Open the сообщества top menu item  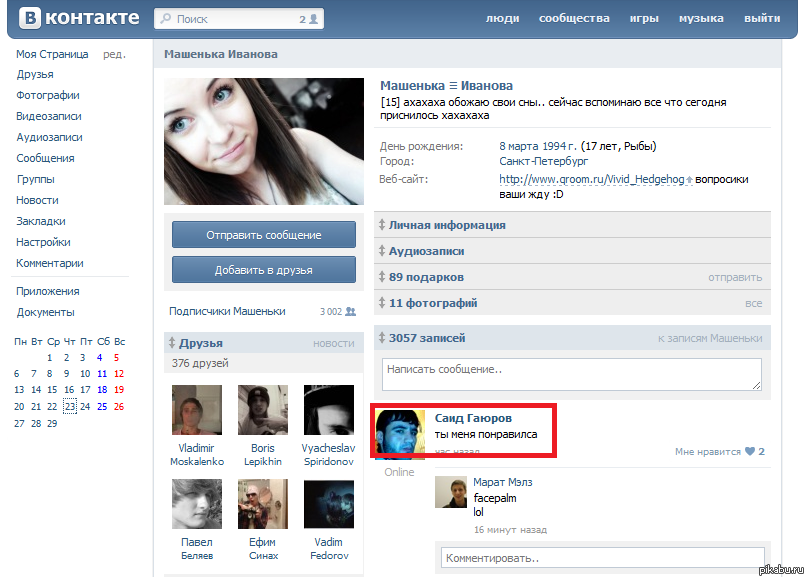coord(573,19)
